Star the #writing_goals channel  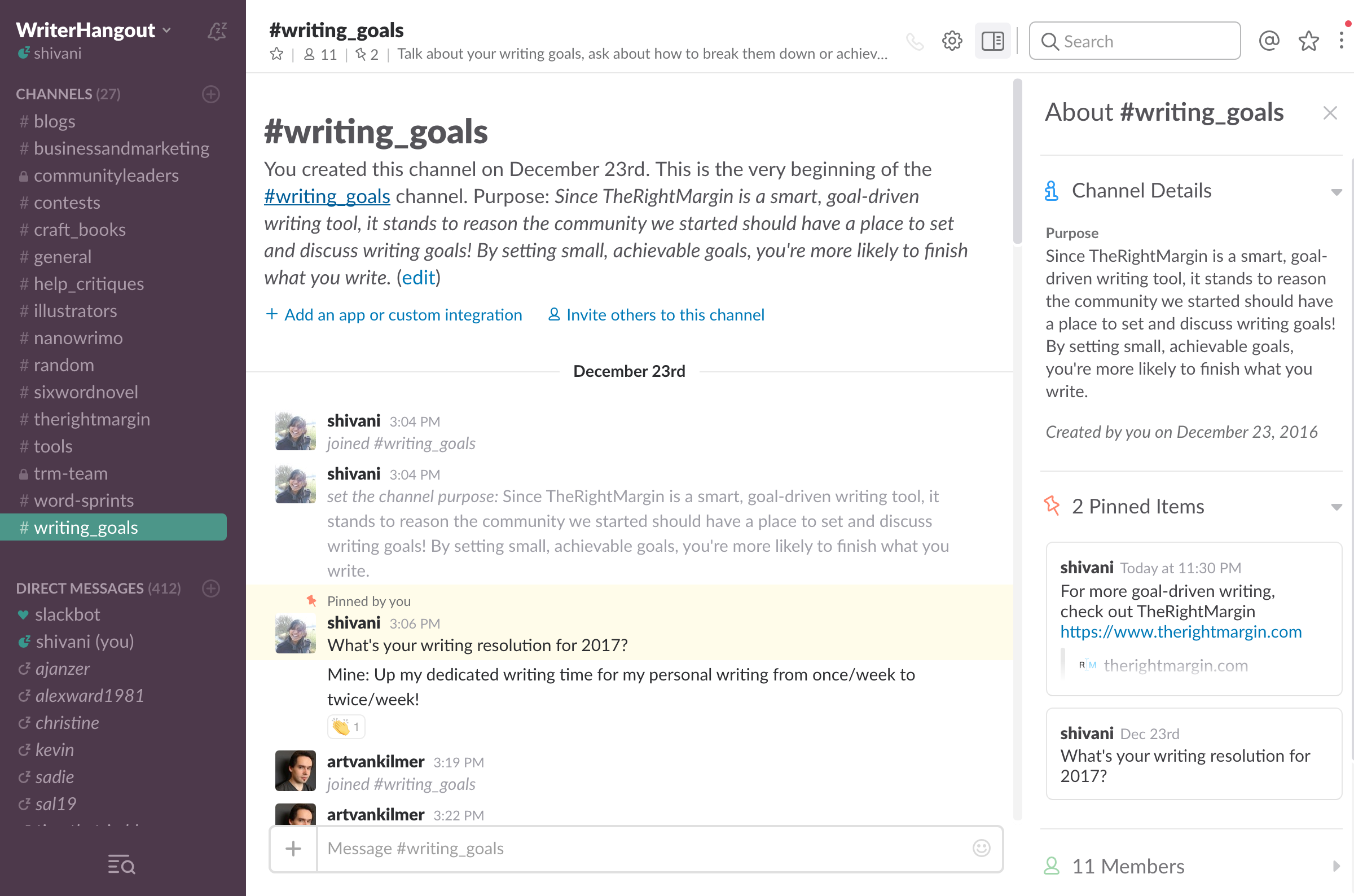(x=276, y=53)
